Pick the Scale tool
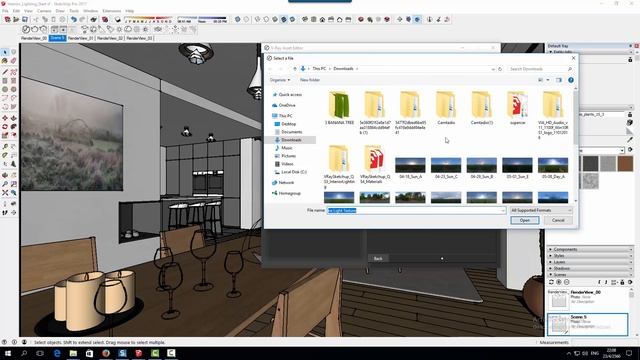 pyautogui.click(x=5, y=136)
